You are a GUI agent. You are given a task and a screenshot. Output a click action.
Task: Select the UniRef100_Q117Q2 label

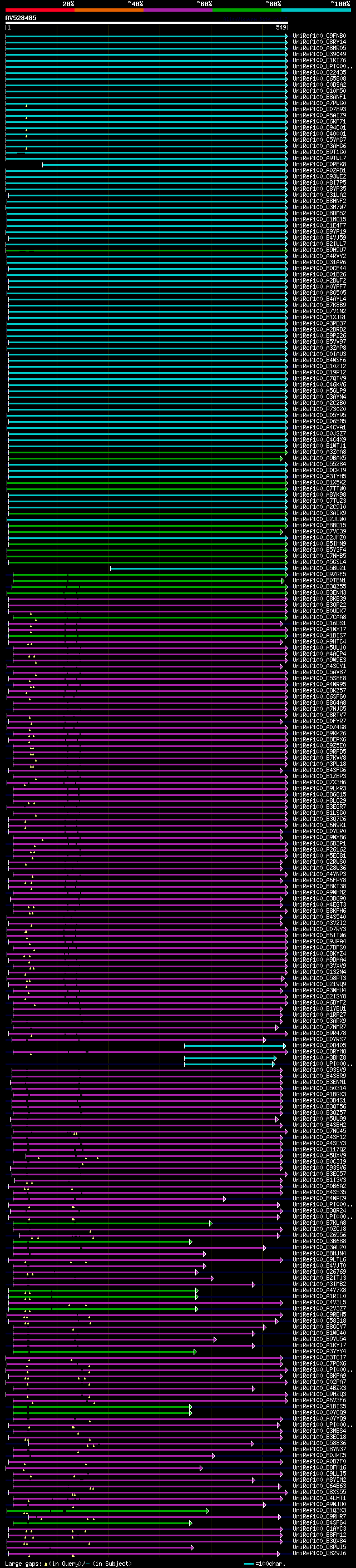[319, 1150]
